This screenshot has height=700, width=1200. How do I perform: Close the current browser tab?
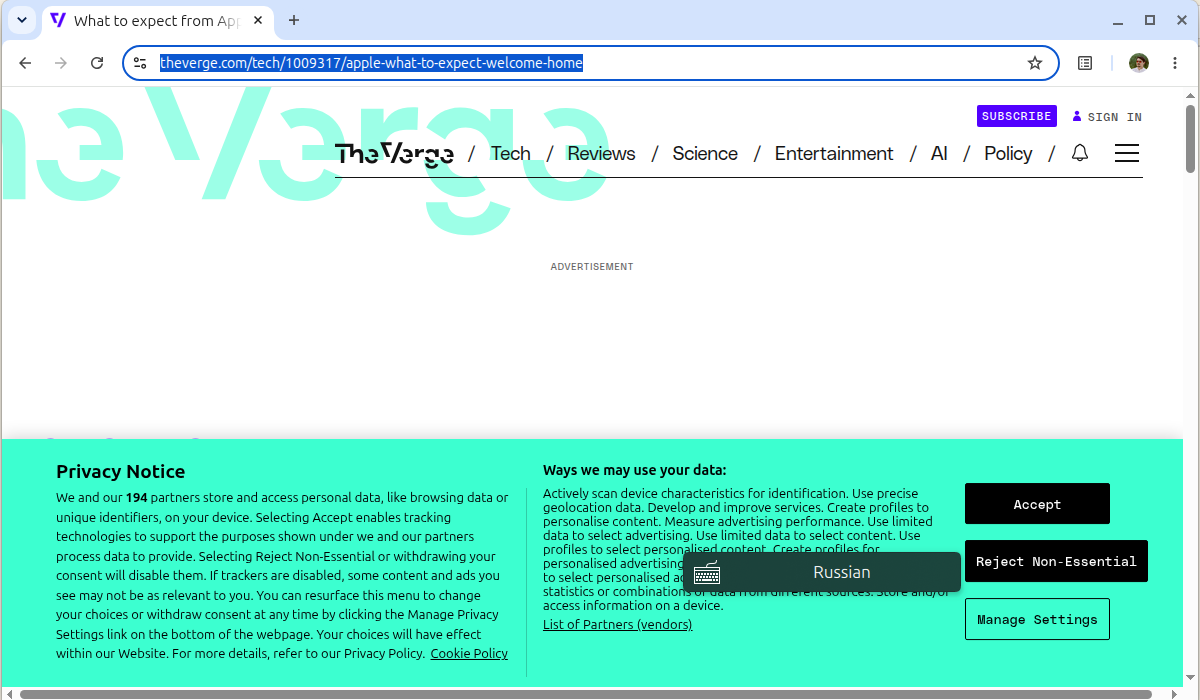coord(257,20)
